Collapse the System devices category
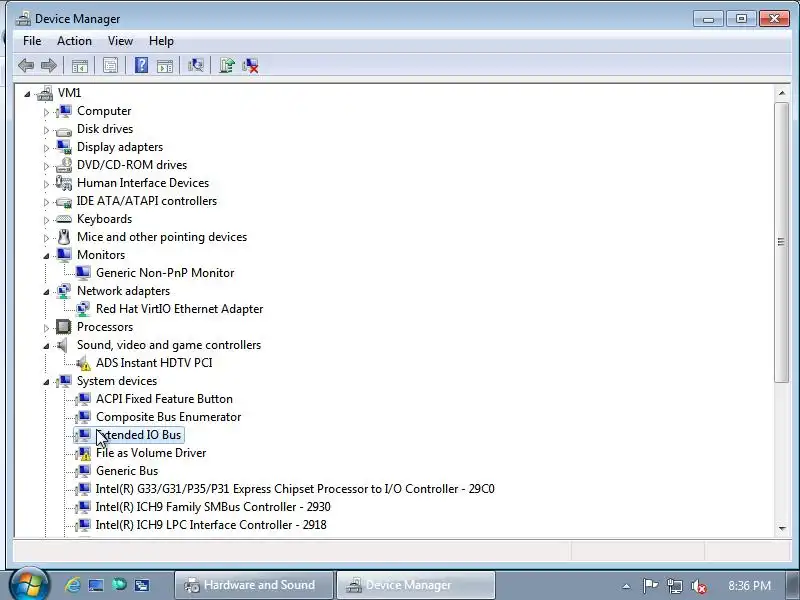The width and height of the screenshot is (800, 600). point(46,382)
